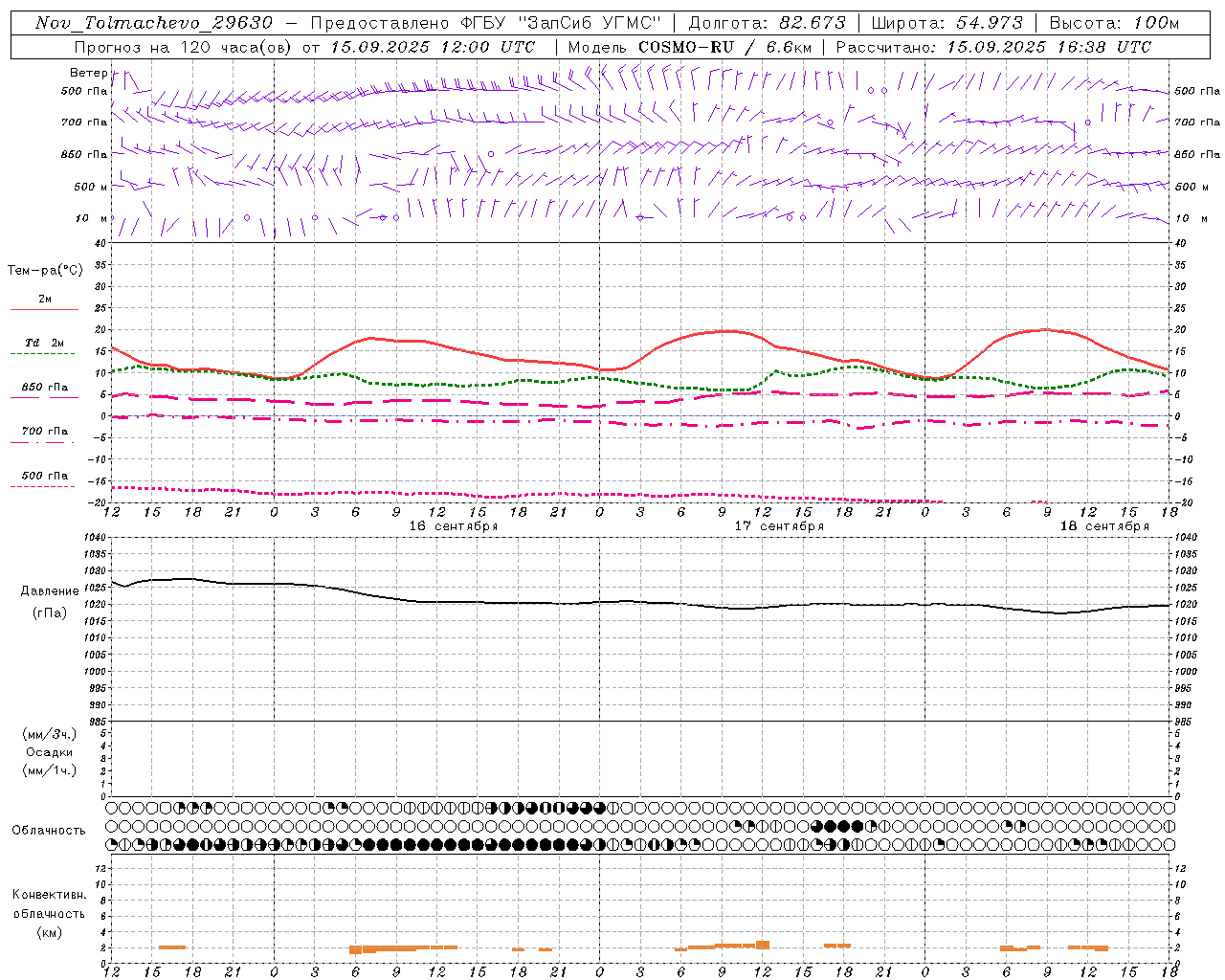Screen dimensions: 1225x980
Task: Click the Широта: 54.973 value
Action: coord(947,23)
